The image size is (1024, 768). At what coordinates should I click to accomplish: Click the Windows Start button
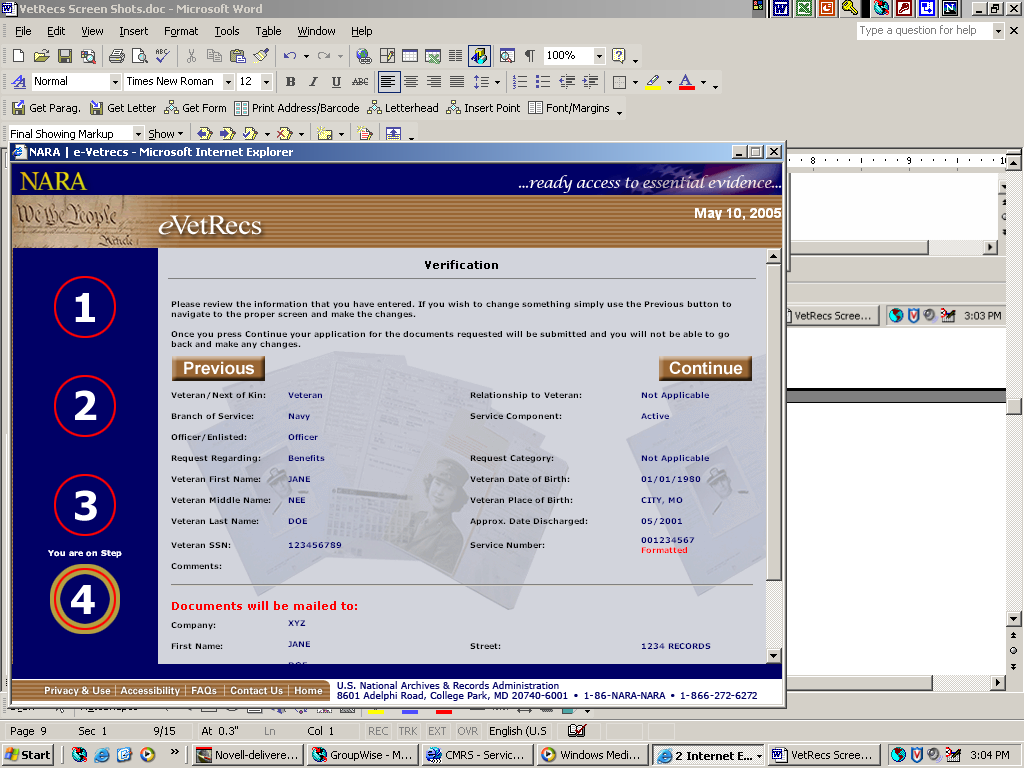pos(29,755)
